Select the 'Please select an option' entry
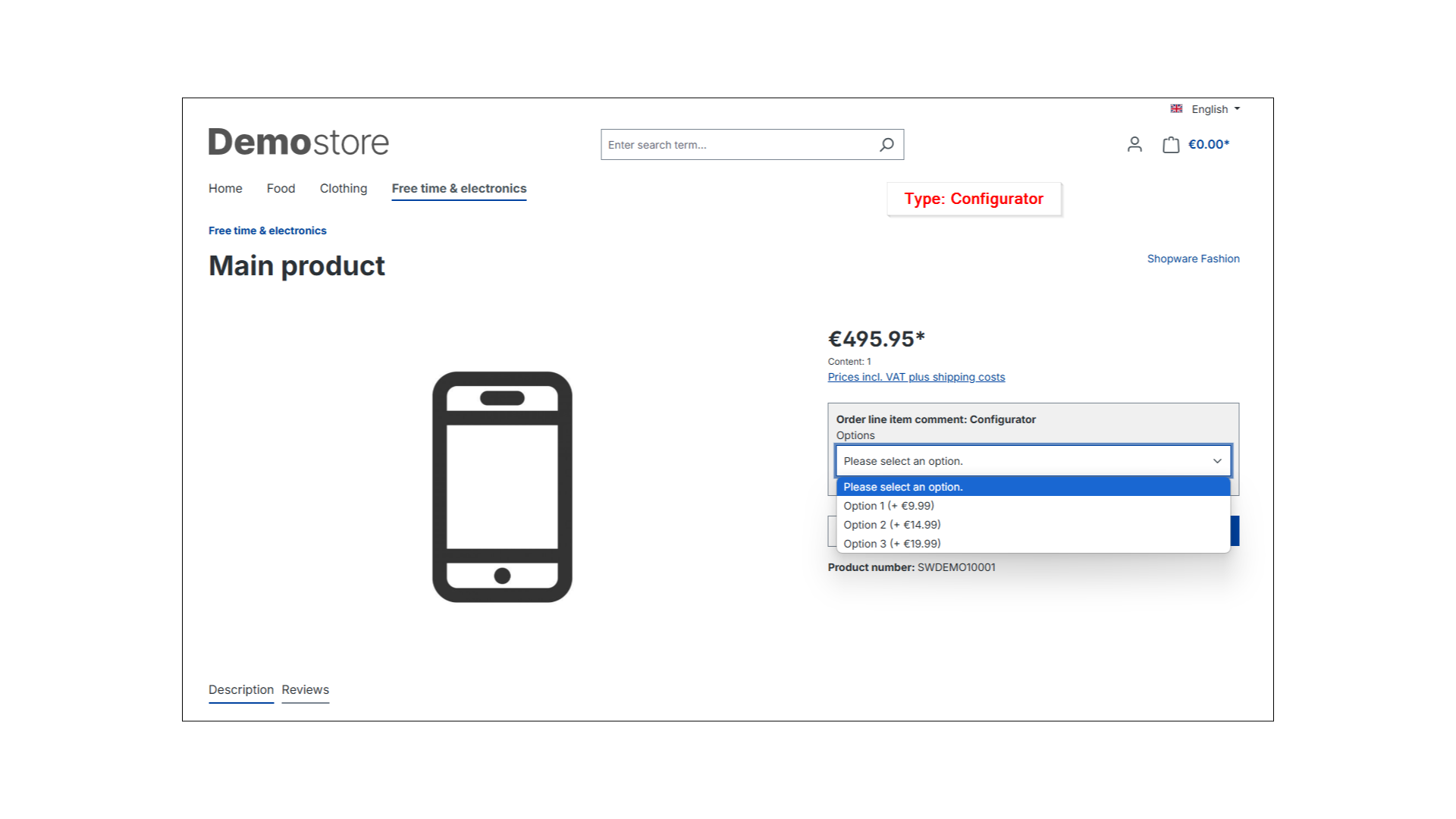The width and height of the screenshot is (1456, 819). pyautogui.click(x=903, y=487)
